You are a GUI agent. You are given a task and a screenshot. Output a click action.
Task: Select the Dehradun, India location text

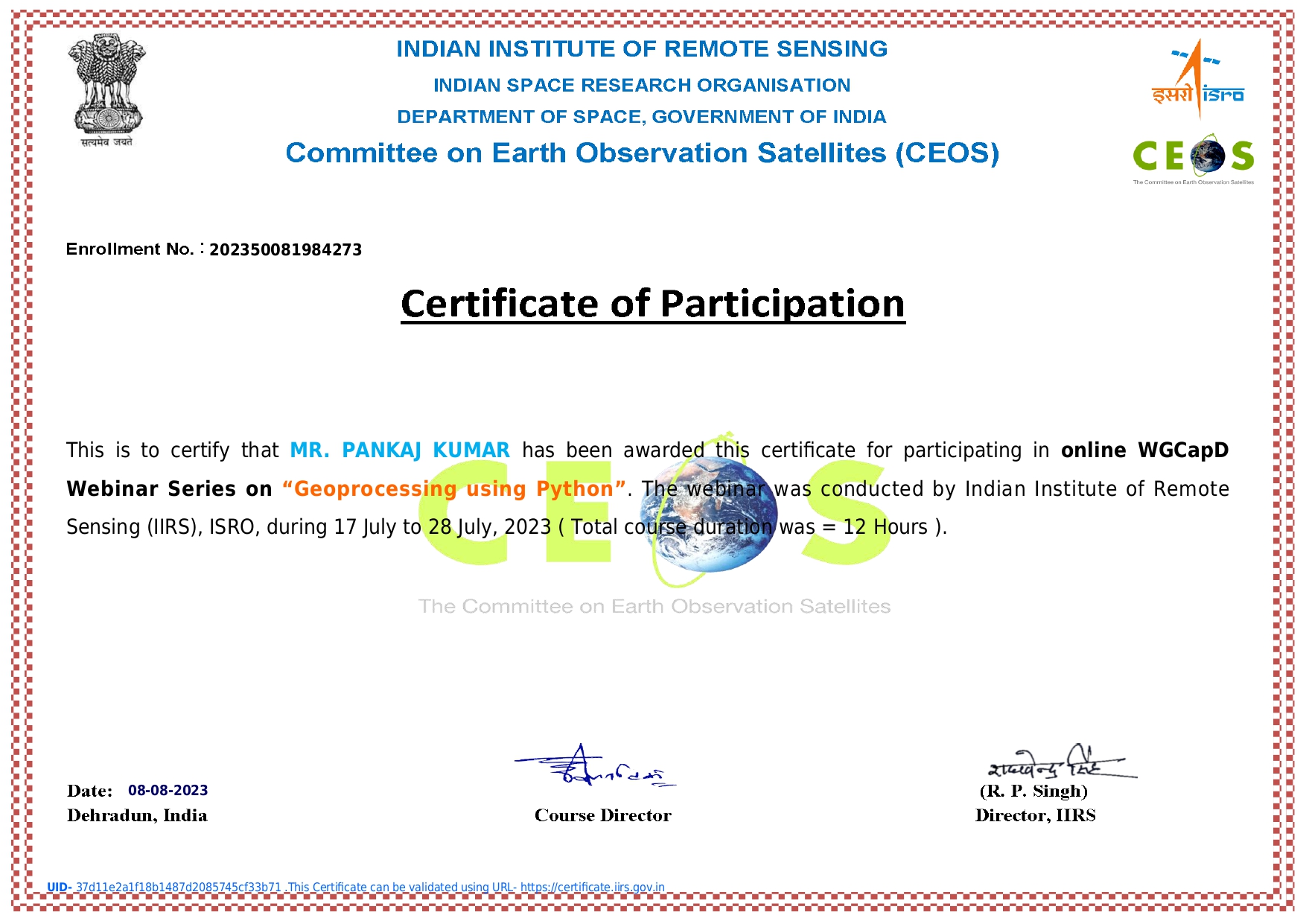[x=137, y=816]
